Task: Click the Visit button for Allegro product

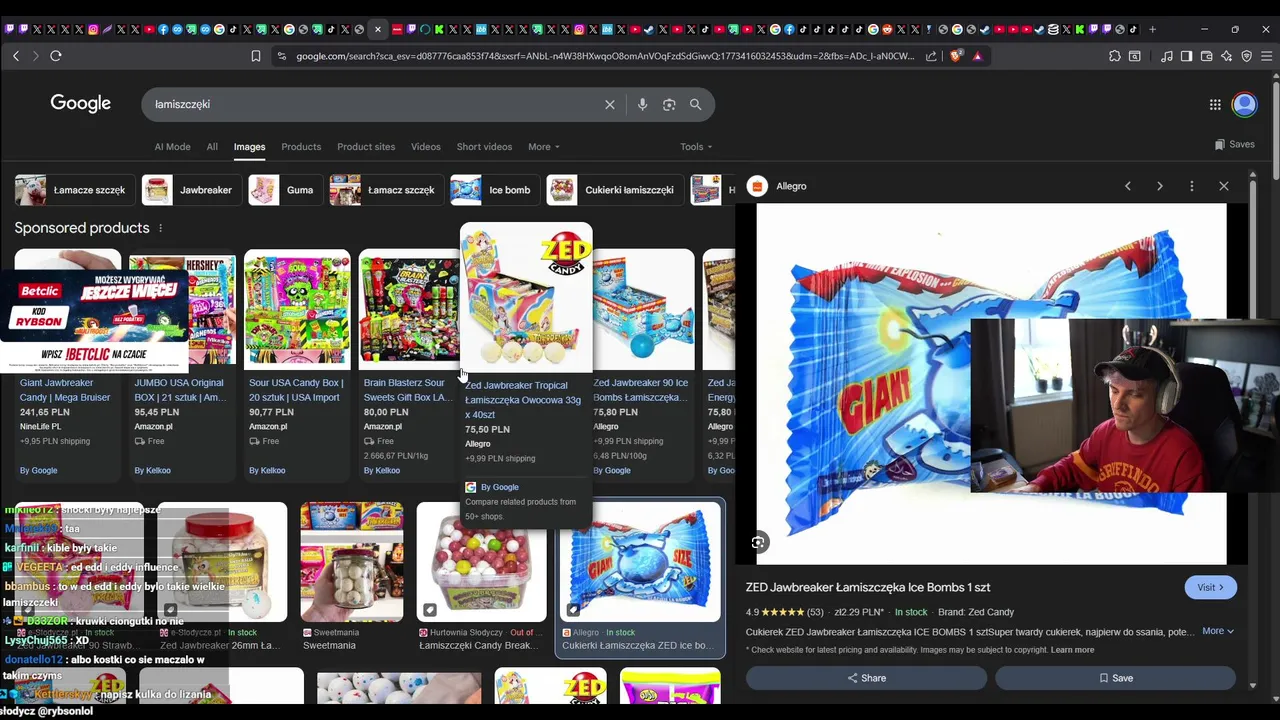Action: tap(1210, 587)
